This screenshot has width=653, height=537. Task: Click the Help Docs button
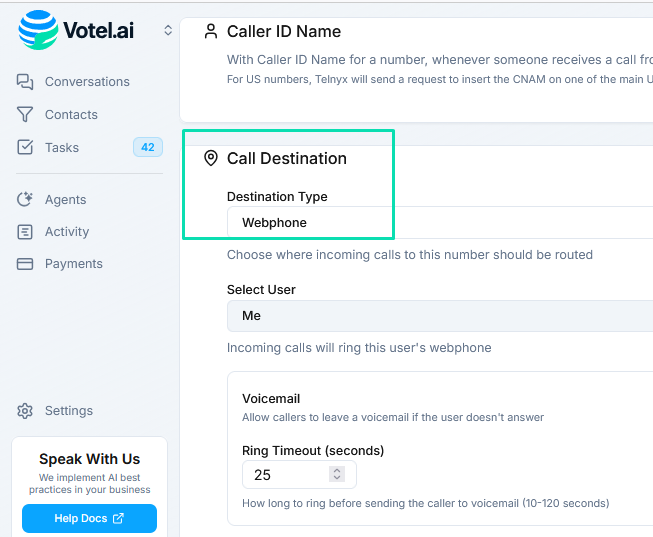click(x=89, y=518)
